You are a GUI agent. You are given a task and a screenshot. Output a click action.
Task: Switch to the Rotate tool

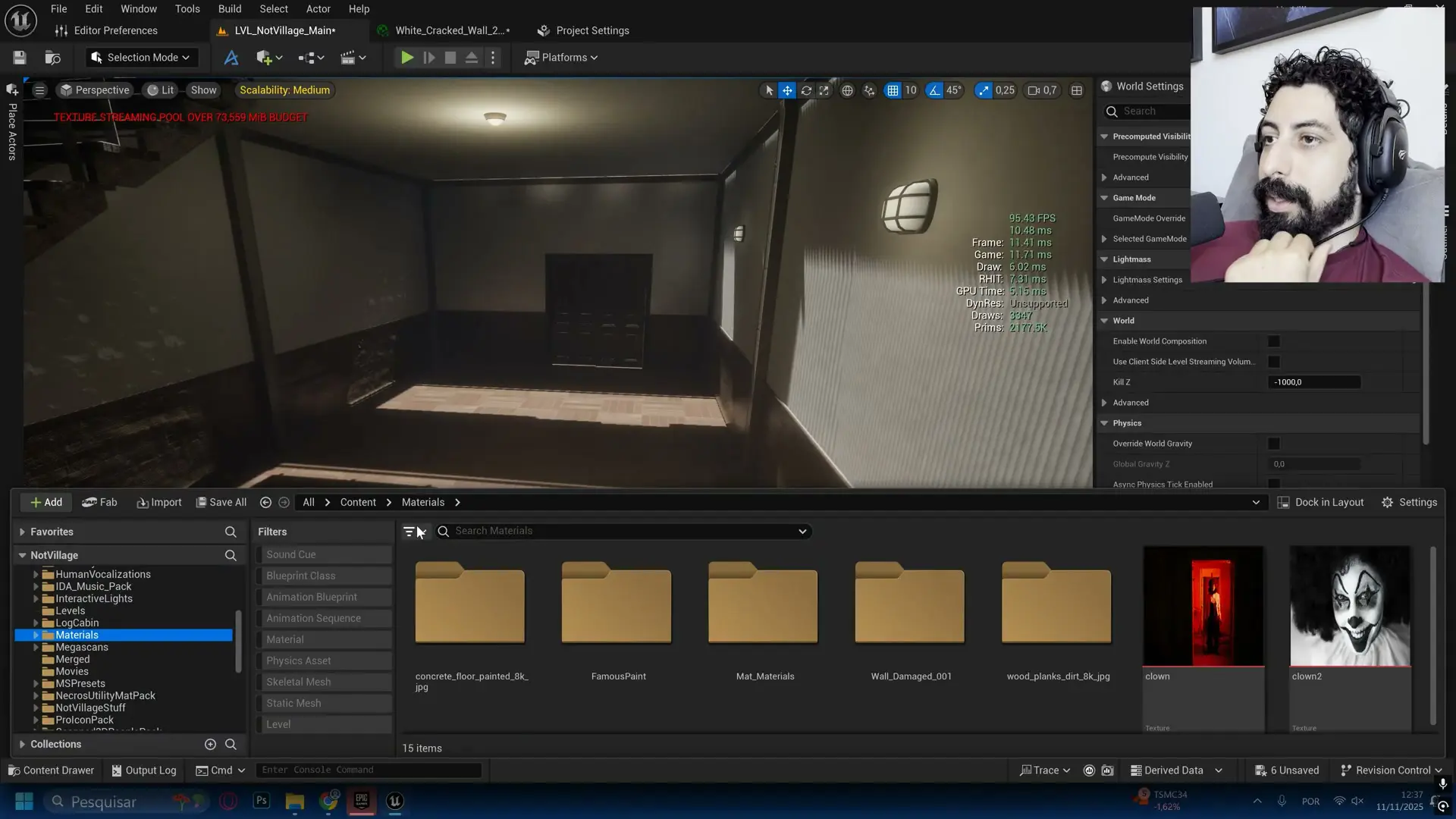tap(806, 90)
